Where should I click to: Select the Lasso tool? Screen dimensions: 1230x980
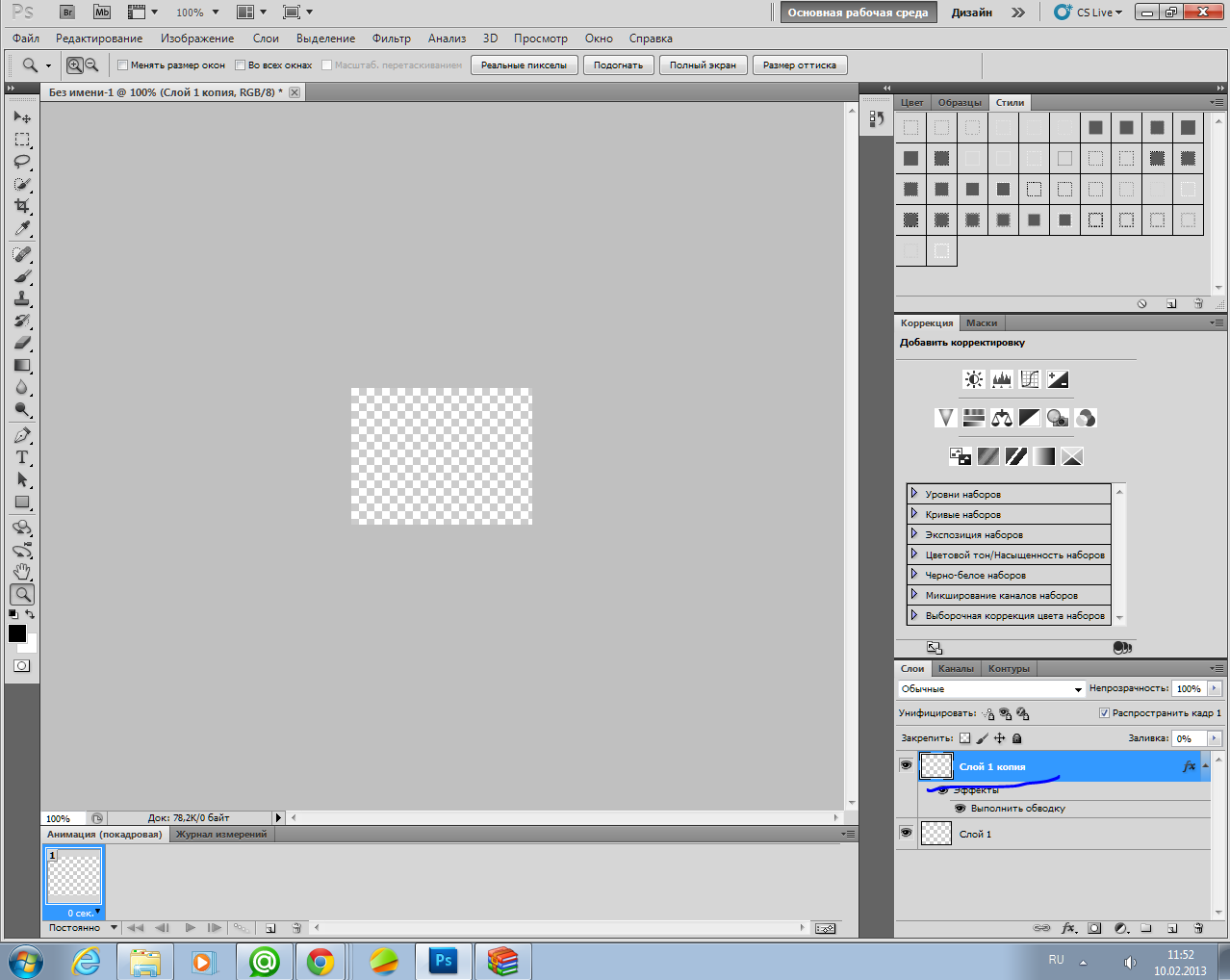click(x=22, y=162)
